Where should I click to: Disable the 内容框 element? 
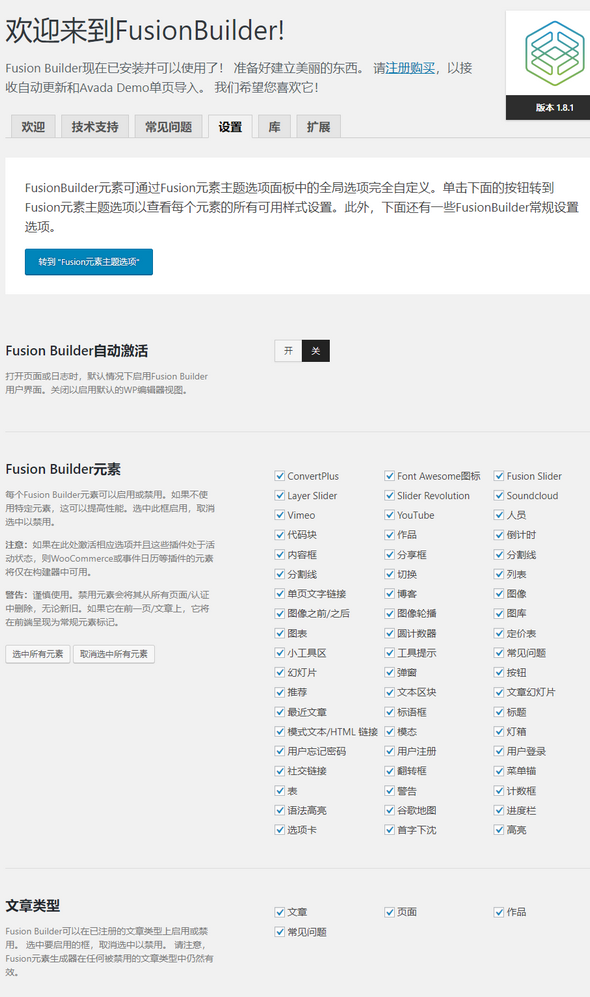pyautogui.click(x=280, y=554)
